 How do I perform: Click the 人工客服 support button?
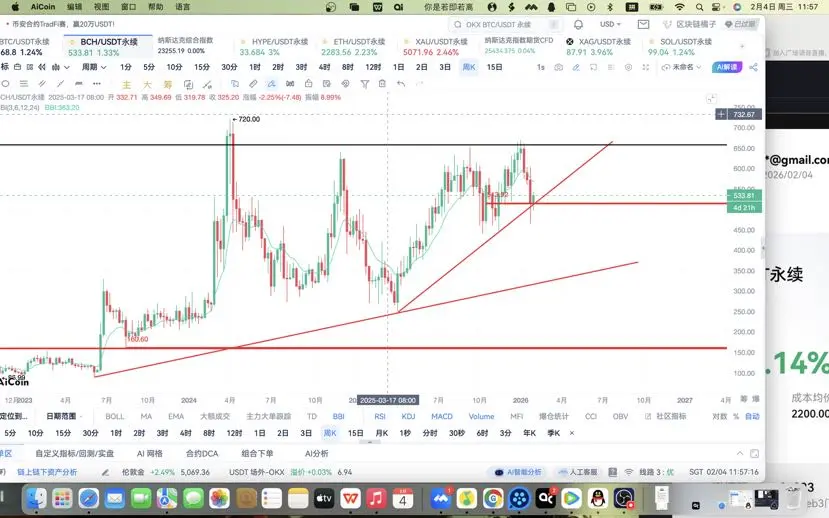tap(578, 472)
